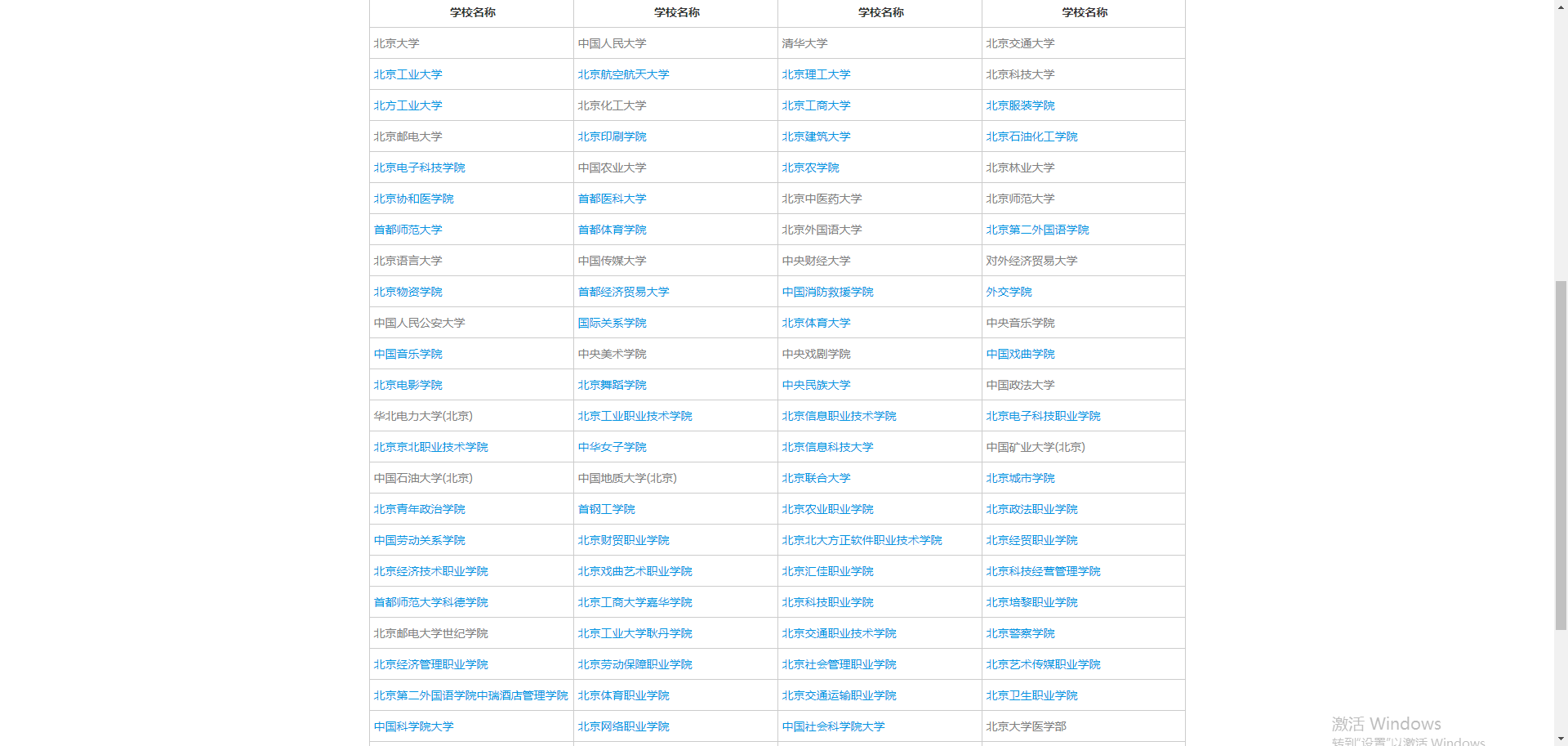Viewport: 1568px width, 746px height.
Task: Open the 中国社会科学院大学 link
Action: 833,726
